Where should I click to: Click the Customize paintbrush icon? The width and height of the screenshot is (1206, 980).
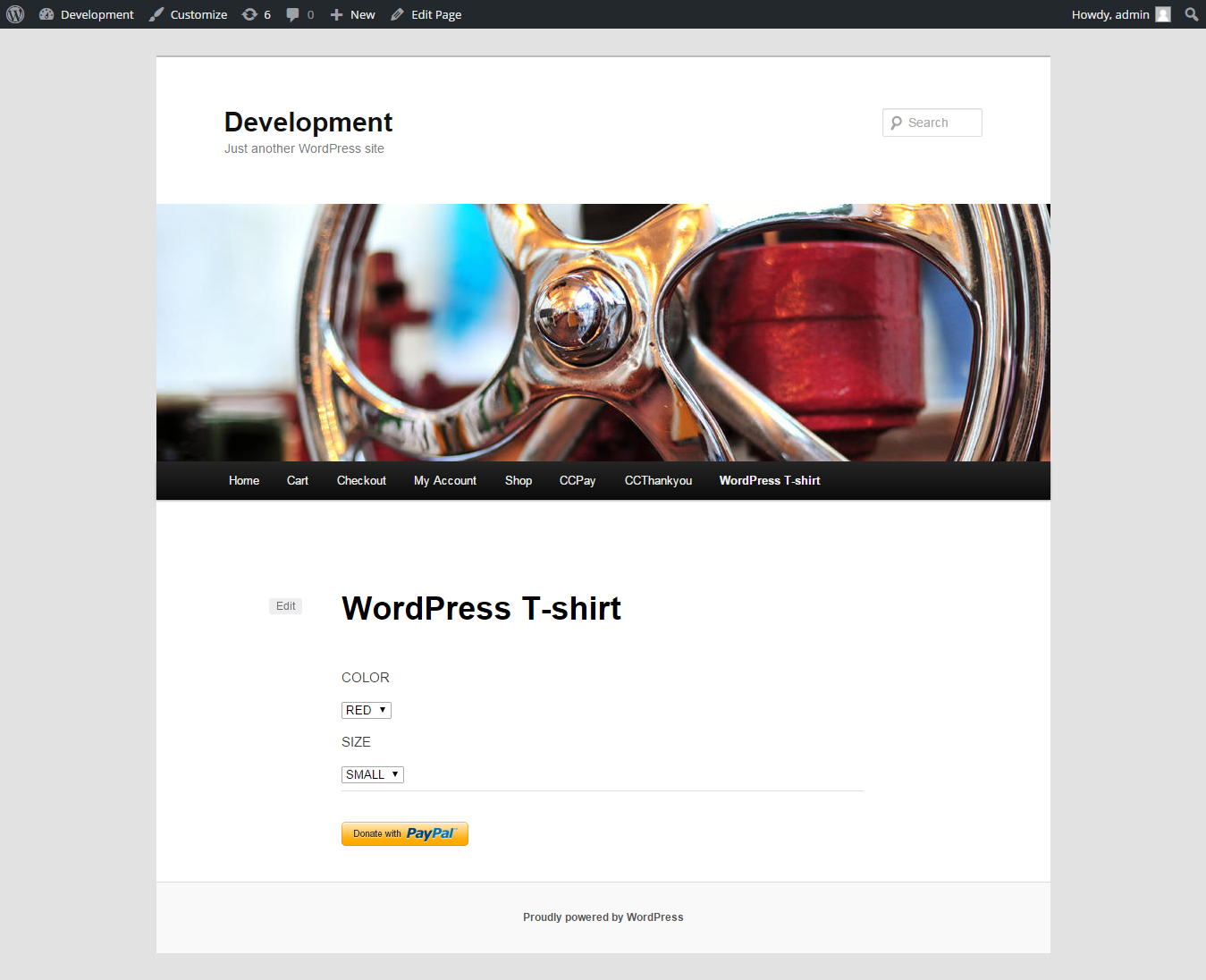pyautogui.click(x=156, y=14)
